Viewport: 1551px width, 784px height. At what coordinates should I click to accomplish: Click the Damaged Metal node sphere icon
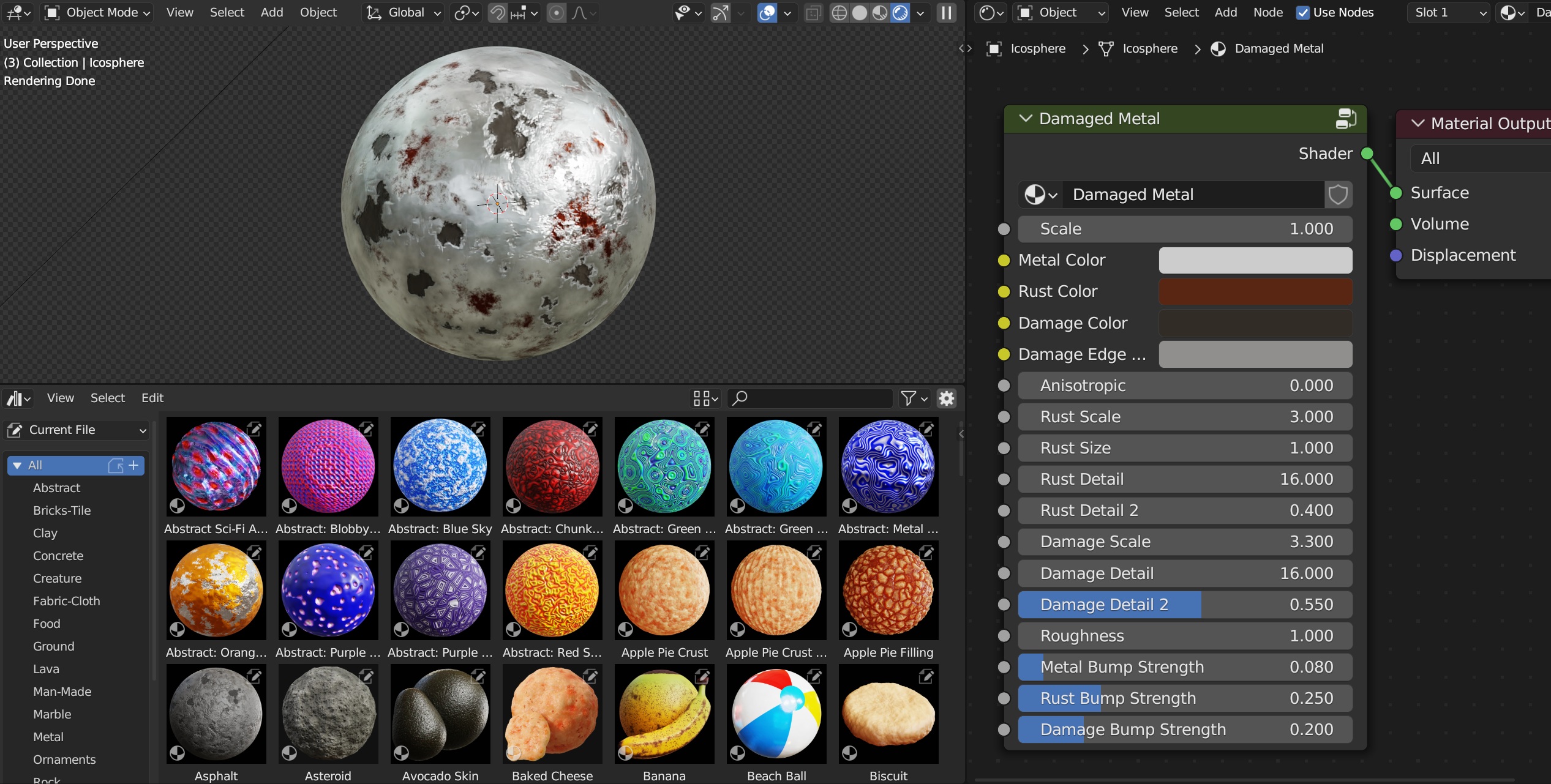click(x=1035, y=194)
